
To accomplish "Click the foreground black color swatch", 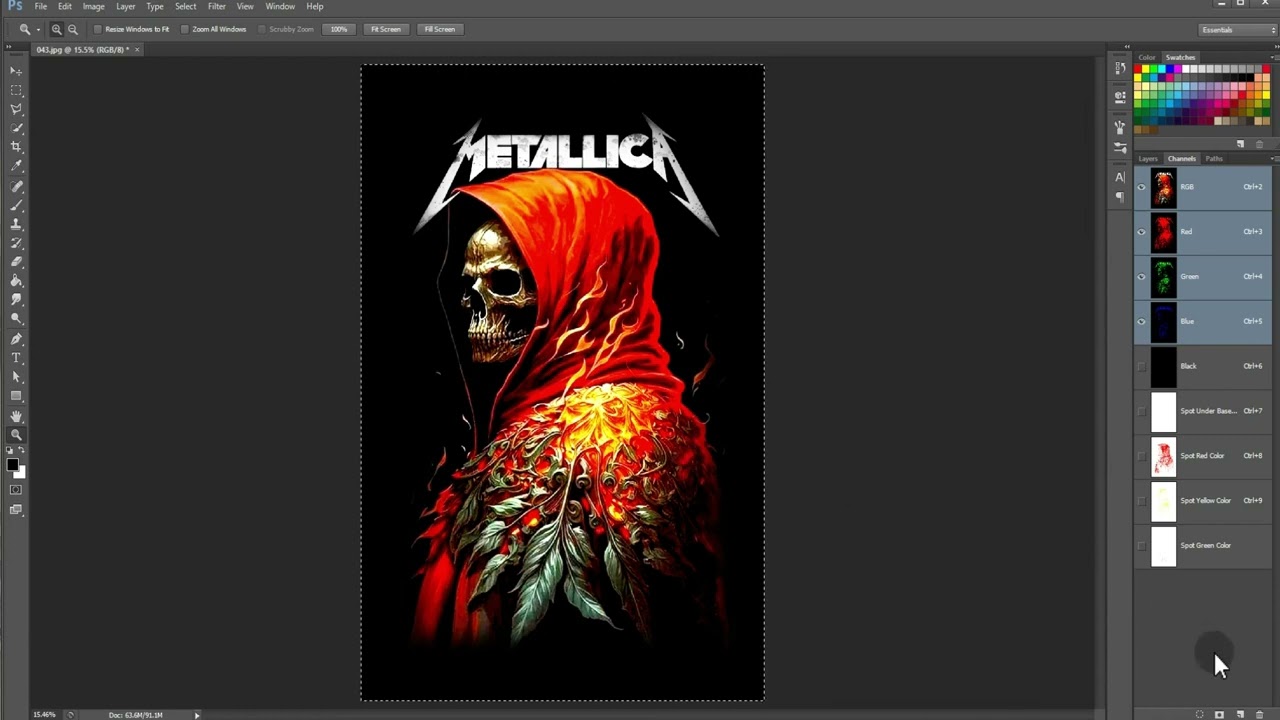I will coord(12,465).
